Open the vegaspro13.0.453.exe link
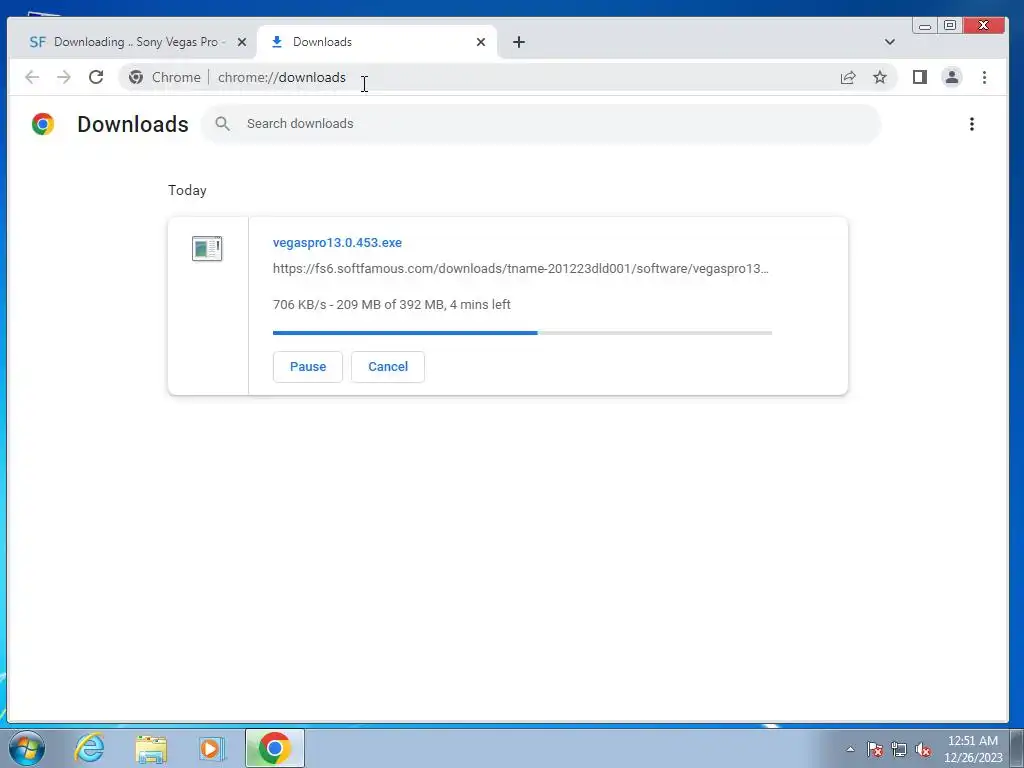This screenshot has width=1024, height=768. [337, 242]
